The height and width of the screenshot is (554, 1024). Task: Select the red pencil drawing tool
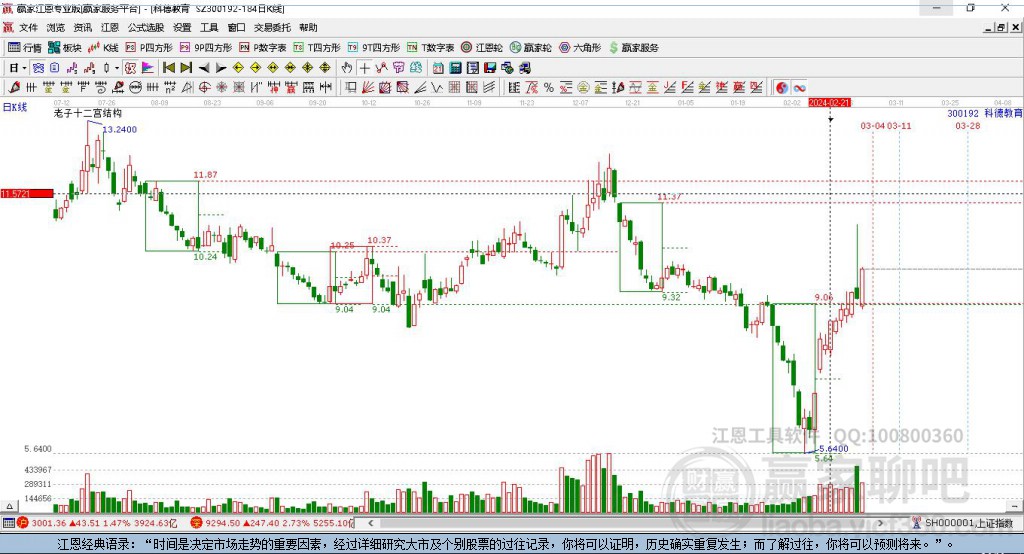click(x=14, y=88)
